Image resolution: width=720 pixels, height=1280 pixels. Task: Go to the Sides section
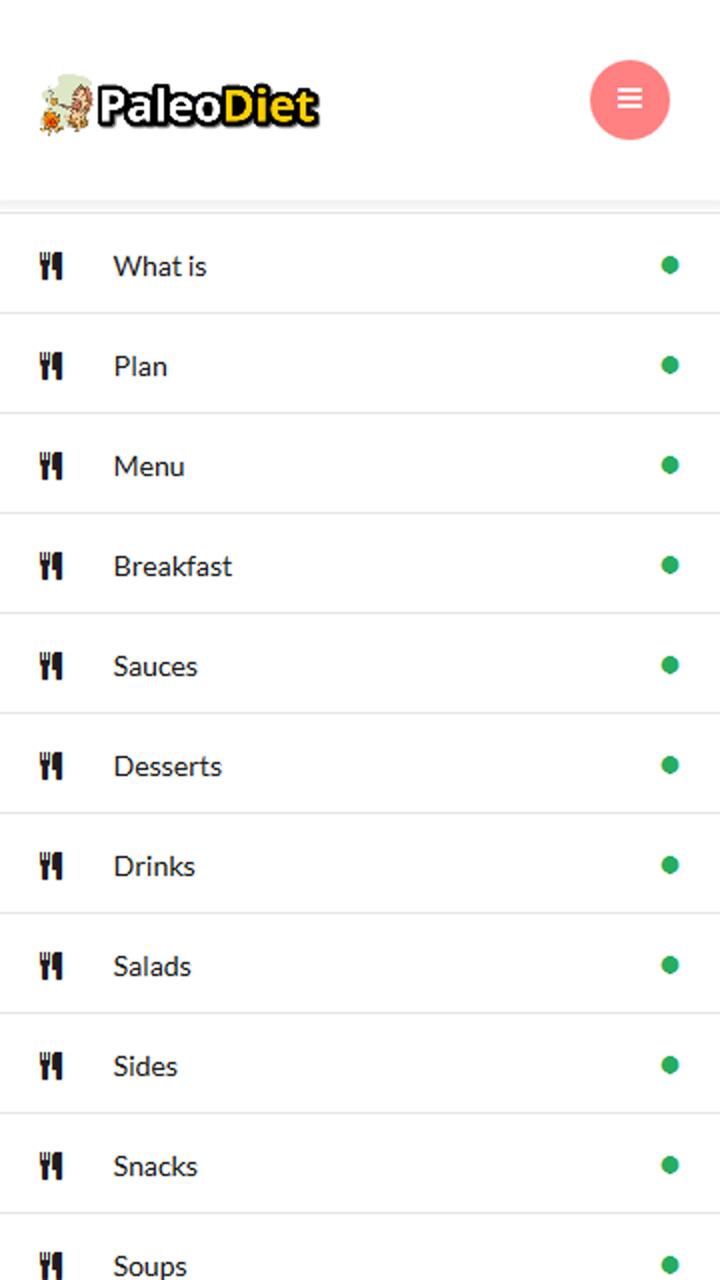(x=145, y=1066)
